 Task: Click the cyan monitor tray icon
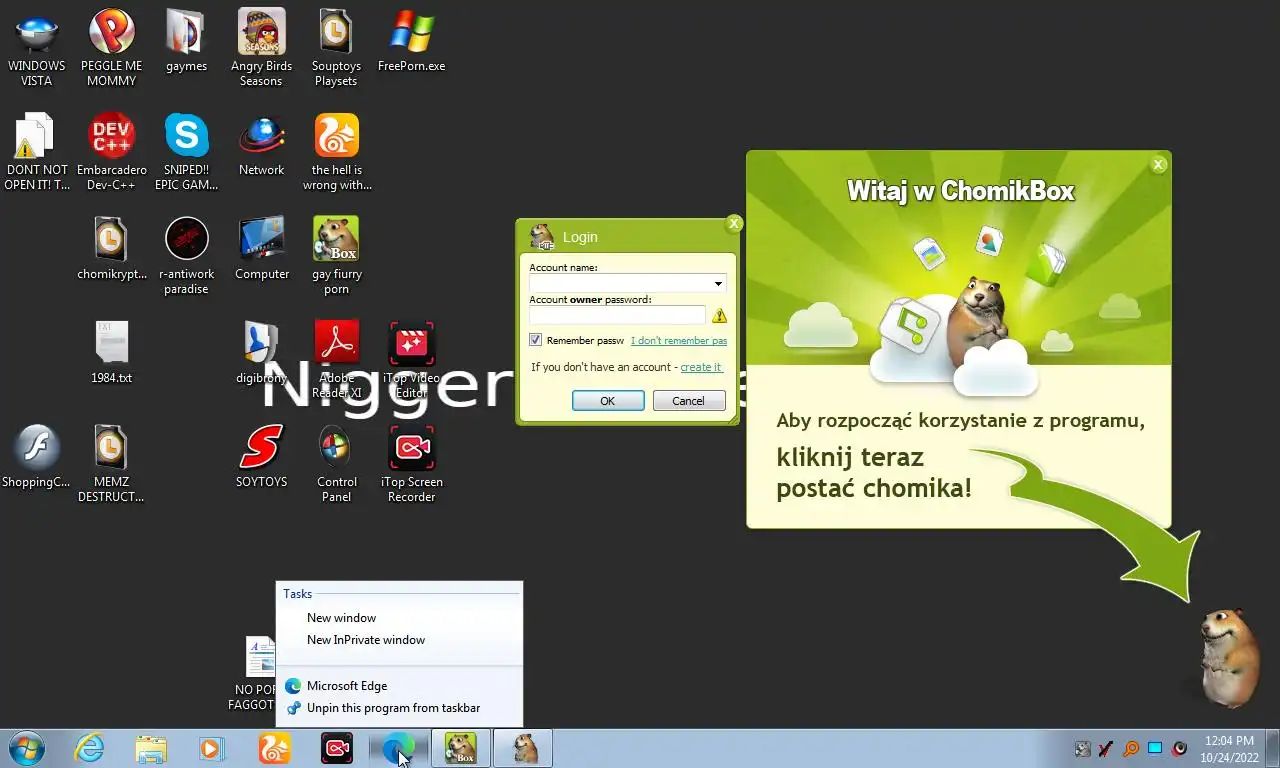tap(1155, 748)
